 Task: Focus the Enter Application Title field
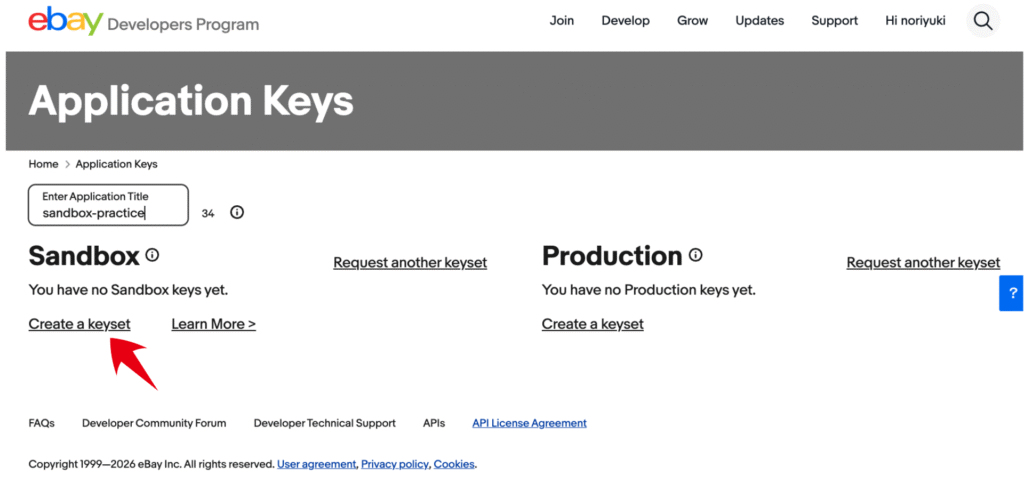(x=108, y=205)
